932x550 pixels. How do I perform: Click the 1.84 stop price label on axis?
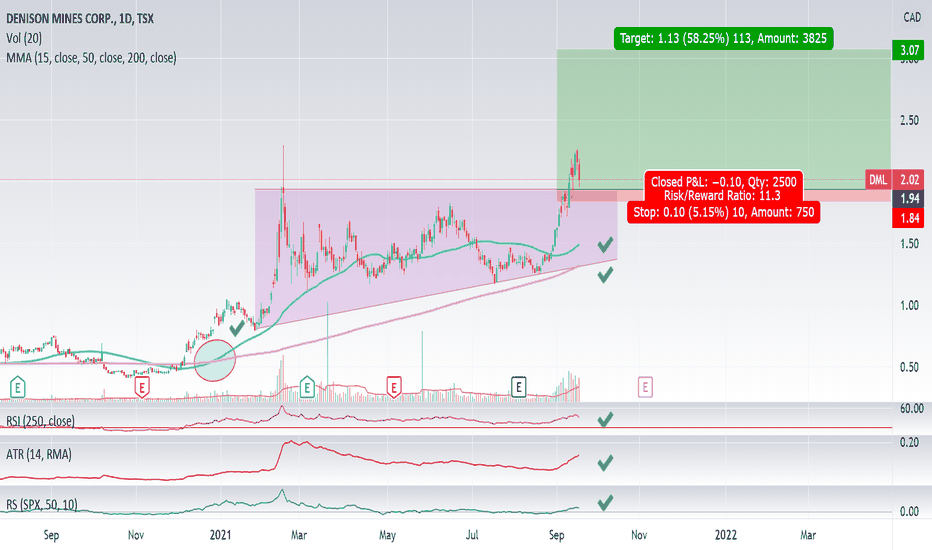pyautogui.click(x=909, y=218)
